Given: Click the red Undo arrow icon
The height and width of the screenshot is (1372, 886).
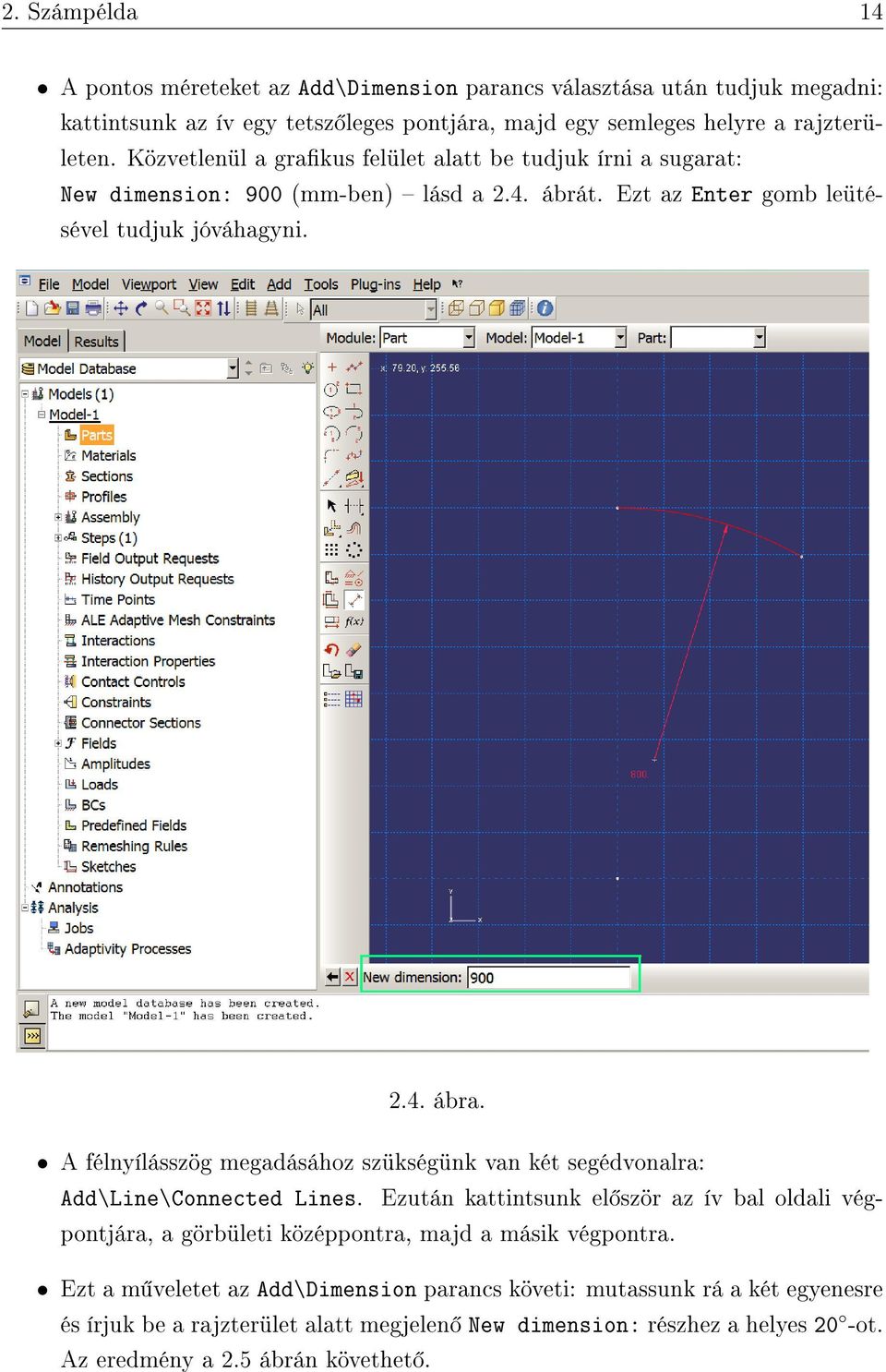Looking at the screenshot, I should (x=332, y=650).
